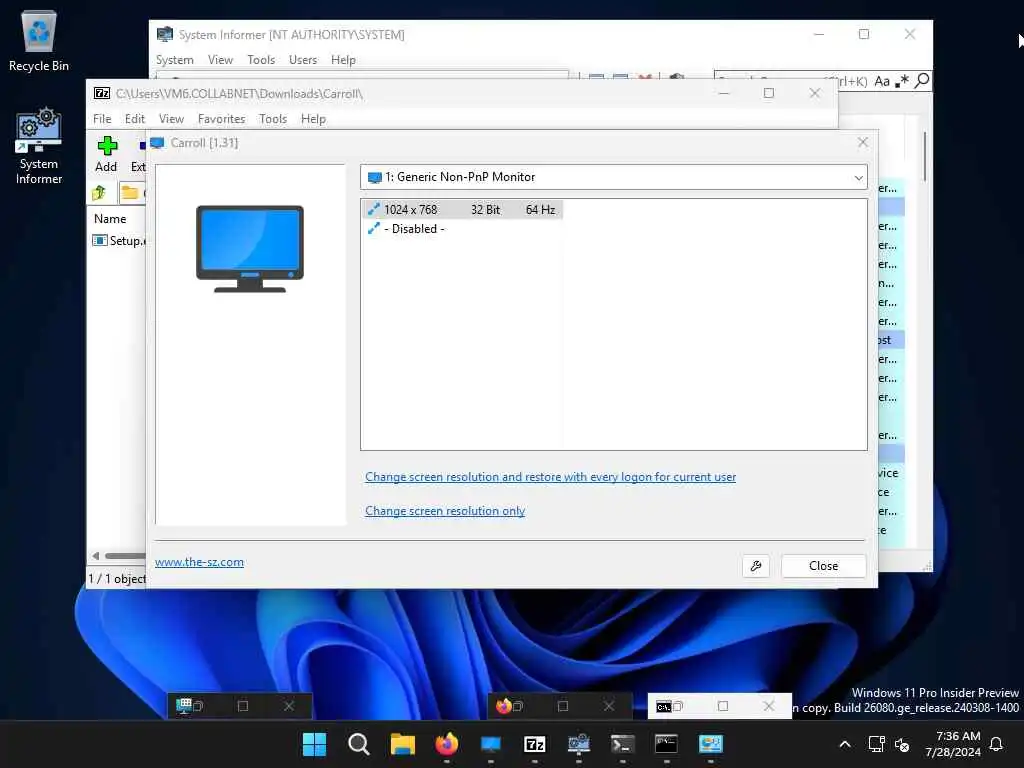The width and height of the screenshot is (1024, 768).
Task: Open Tools menu in System Informer
Action: [x=261, y=60]
